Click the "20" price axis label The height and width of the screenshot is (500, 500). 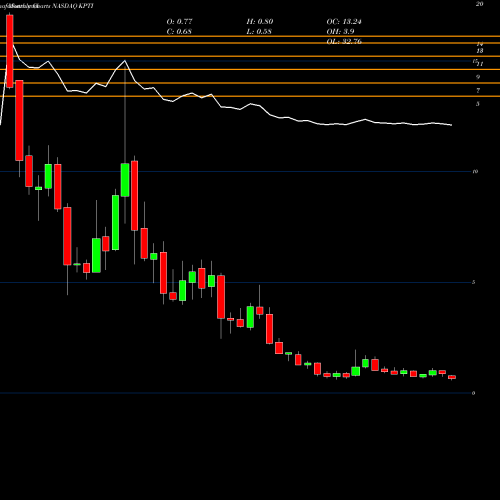pos(479,4)
